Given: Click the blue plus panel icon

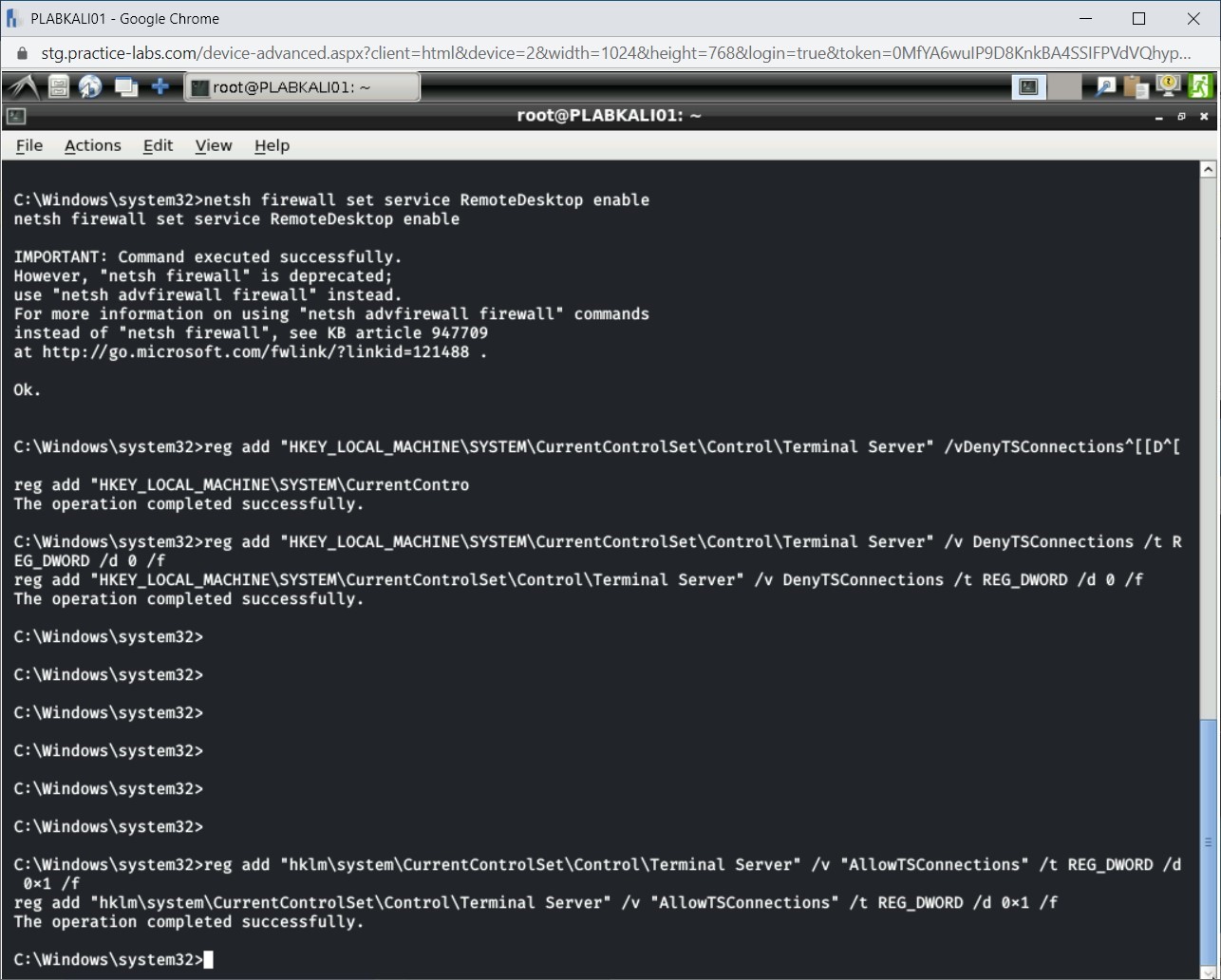Looking at the screenshot, I should (160, 87).
